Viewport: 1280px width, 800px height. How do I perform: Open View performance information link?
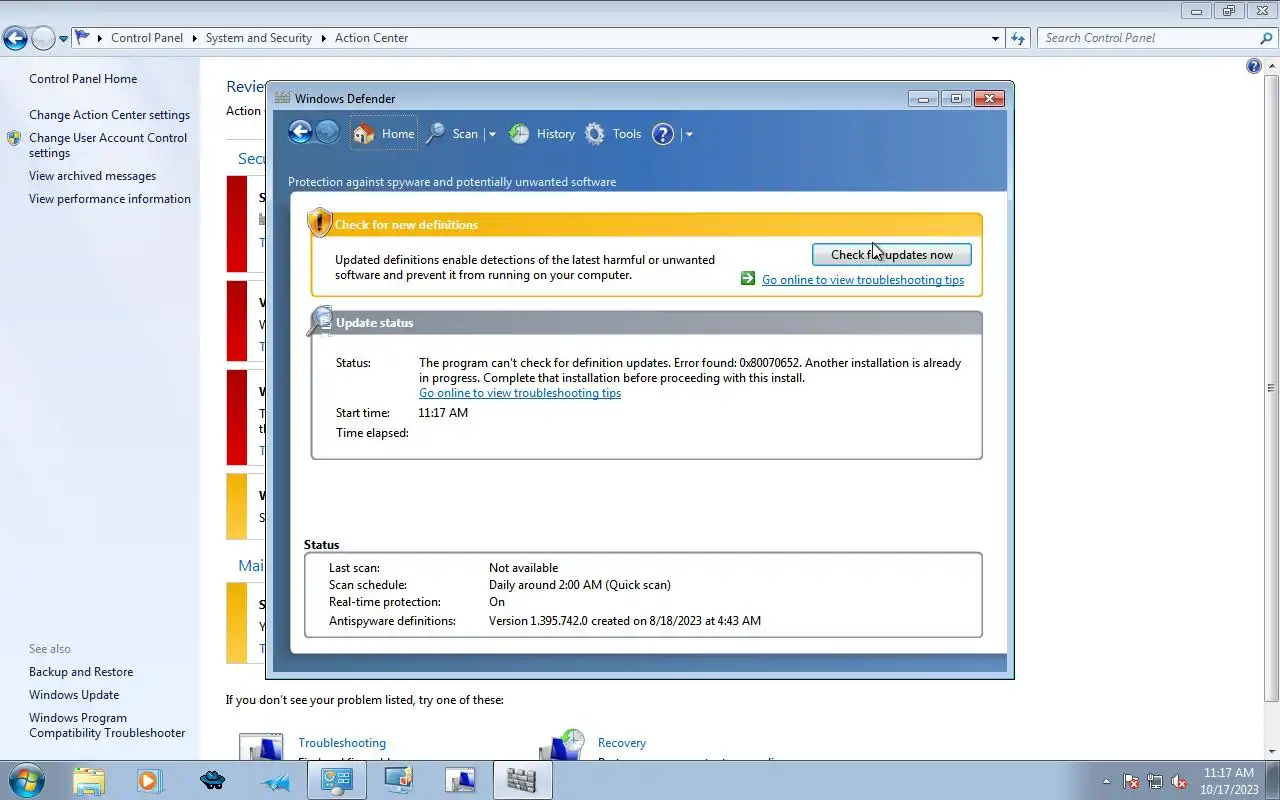click(110, 199)
